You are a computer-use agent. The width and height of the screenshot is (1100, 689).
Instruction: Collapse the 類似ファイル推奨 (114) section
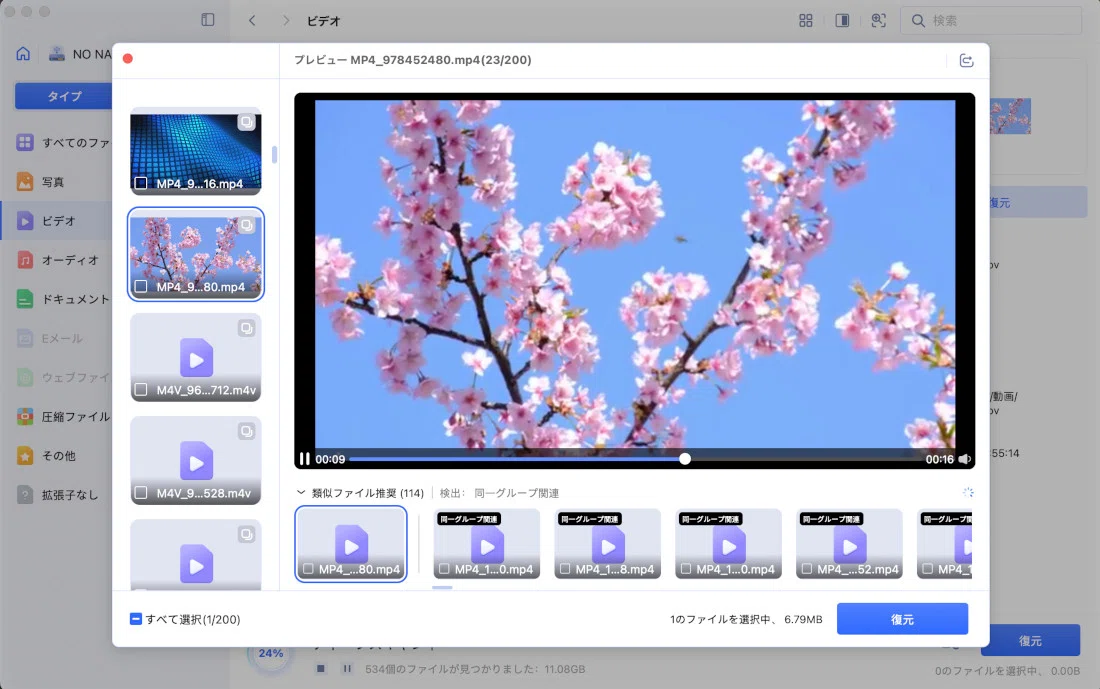[x=301, y=493]
